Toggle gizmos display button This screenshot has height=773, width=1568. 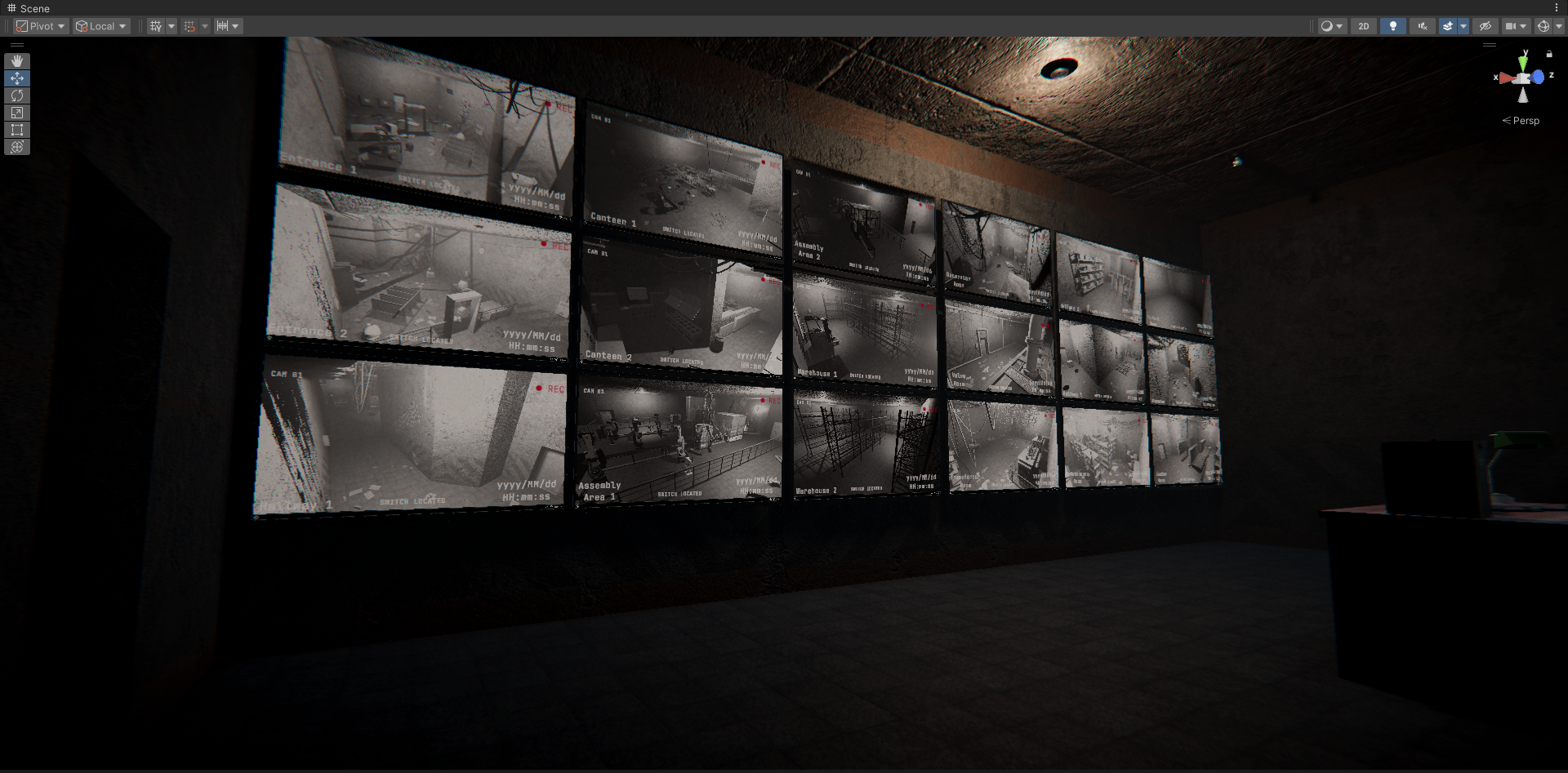click(x=1543, y=26)
